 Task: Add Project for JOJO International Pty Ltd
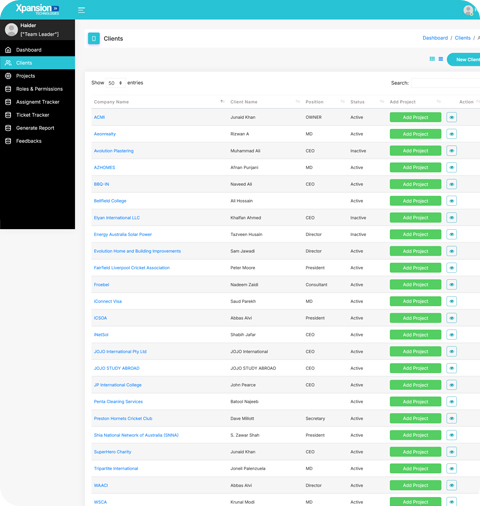[415, 352]
